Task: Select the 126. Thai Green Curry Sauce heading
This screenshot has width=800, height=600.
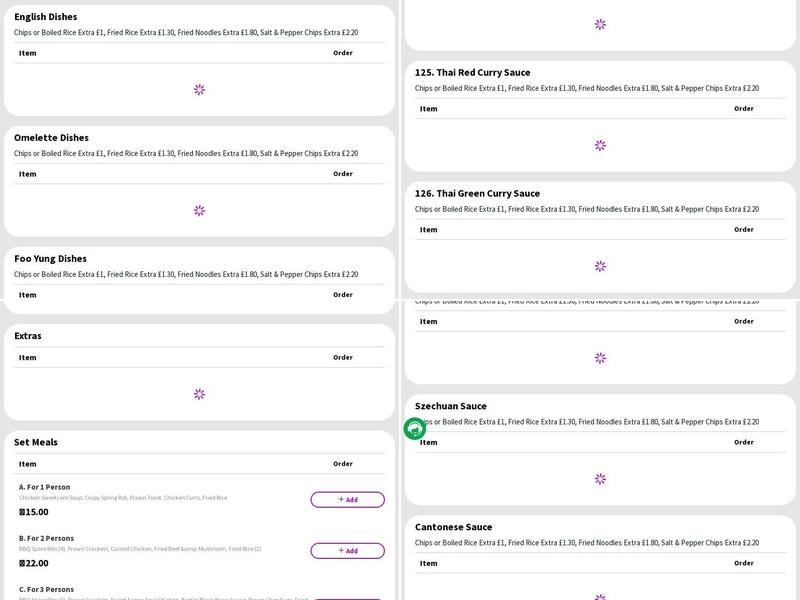Action: tap(477, 194)
